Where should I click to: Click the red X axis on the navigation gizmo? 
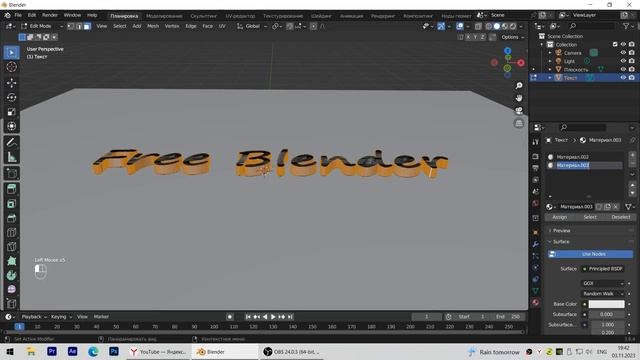pos(521,63)
